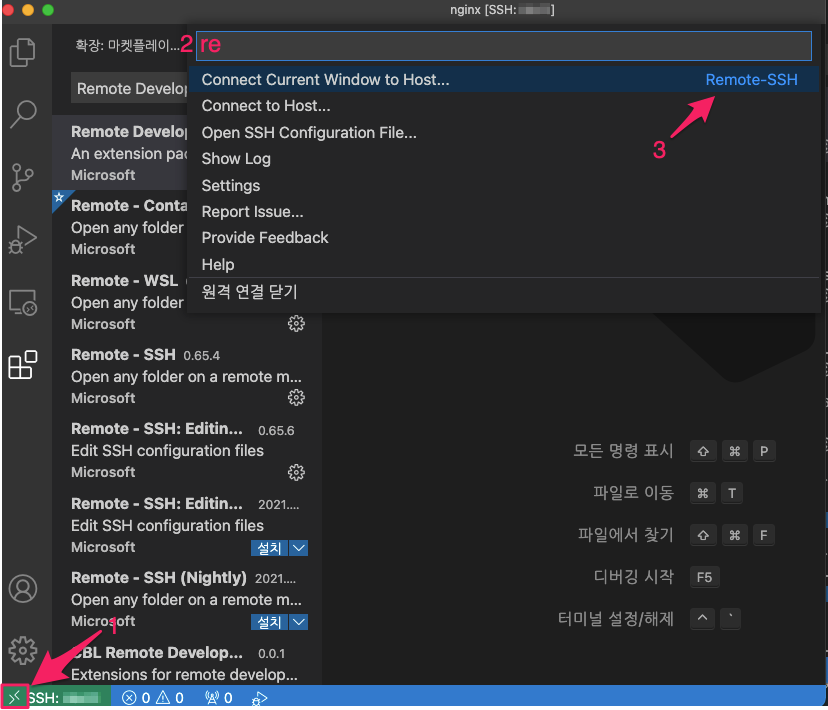Click the 확장: 마켓플레이스 sidebar title
The image size is (828, 710).
coord(127,45)
